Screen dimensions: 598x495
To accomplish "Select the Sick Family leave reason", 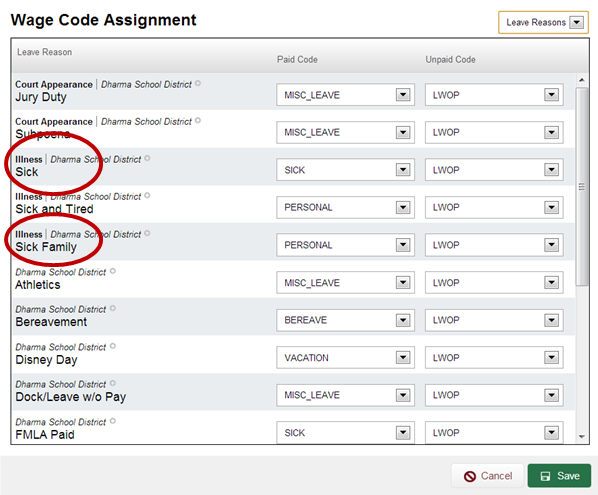I will (x=46, y=247).
